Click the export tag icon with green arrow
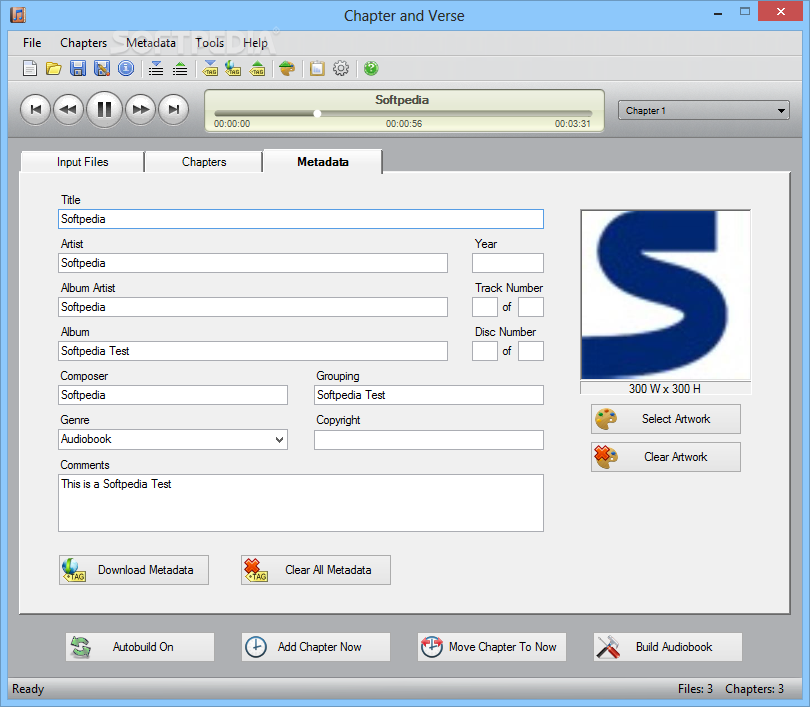Image resolution: width=810 pixels, height=707 pixels. (257, 68)
